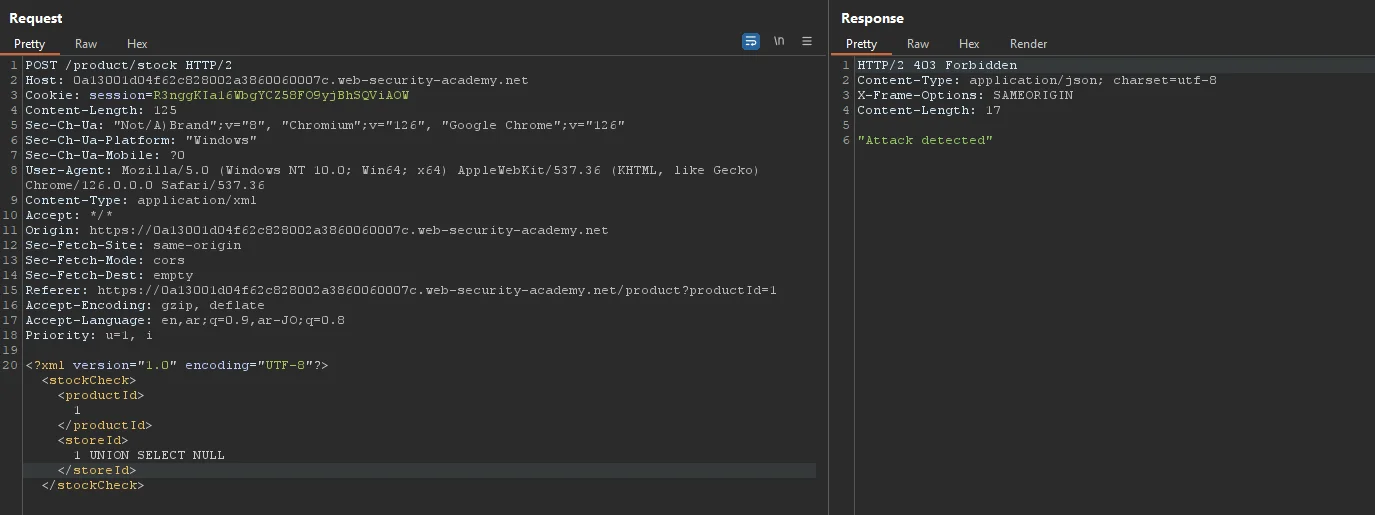Click response Content-Length: 17 header

928,110
